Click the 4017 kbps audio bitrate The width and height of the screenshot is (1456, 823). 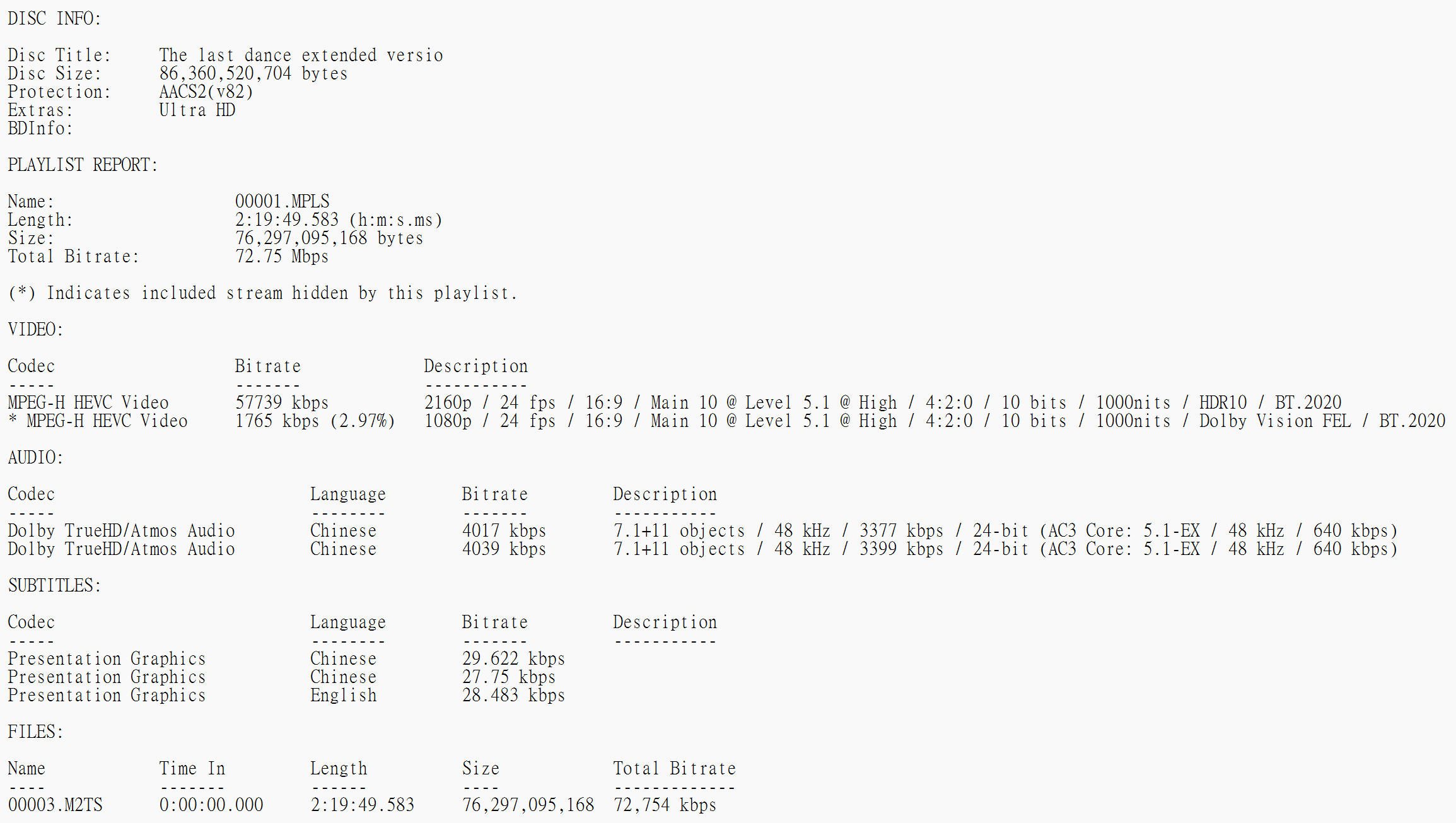504,530
